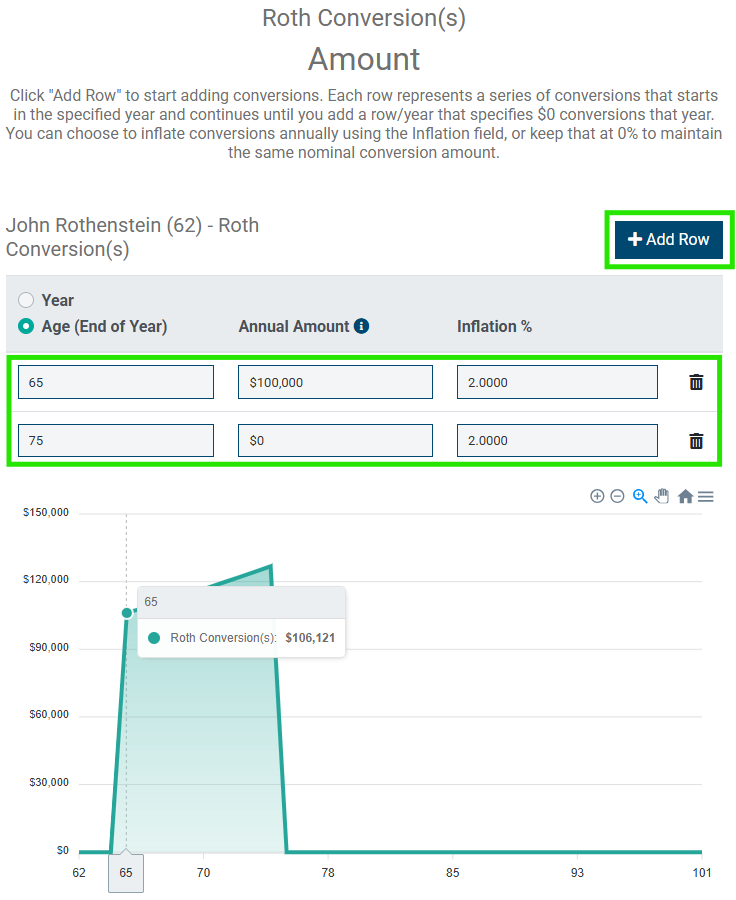The image size is (736, 900).
Task: Click the 78 x-axis label
Action: pos(328,872)
